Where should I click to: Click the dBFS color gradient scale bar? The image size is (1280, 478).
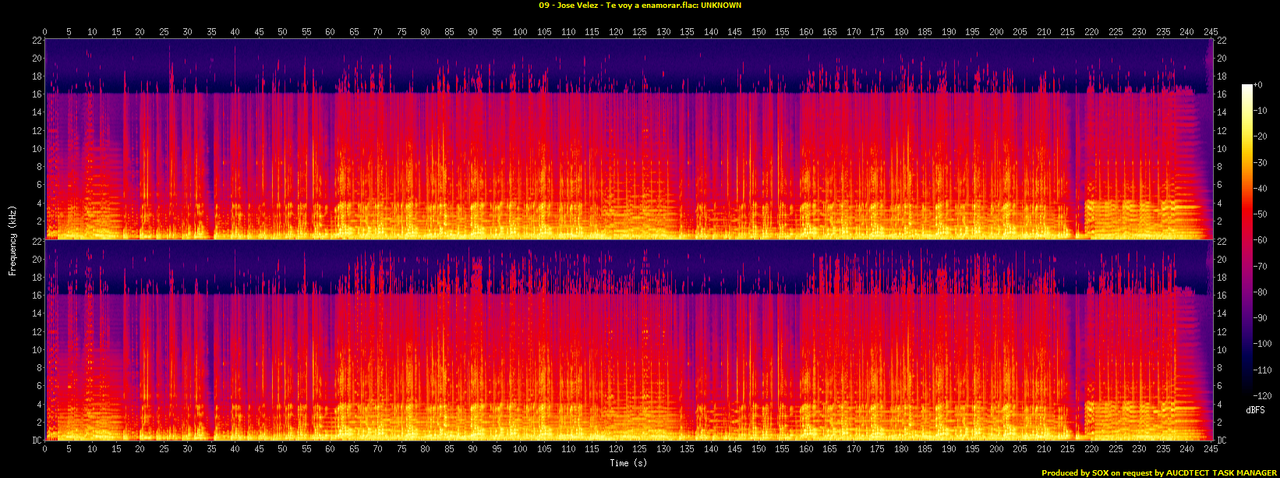[x=1248, y=240]
